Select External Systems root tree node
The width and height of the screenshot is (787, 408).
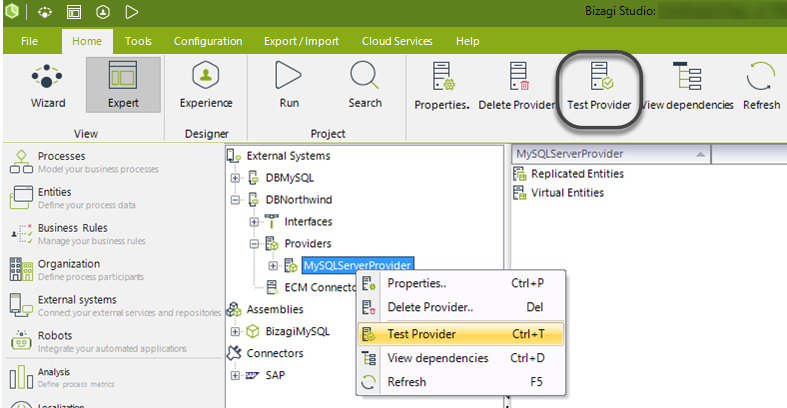288,156
